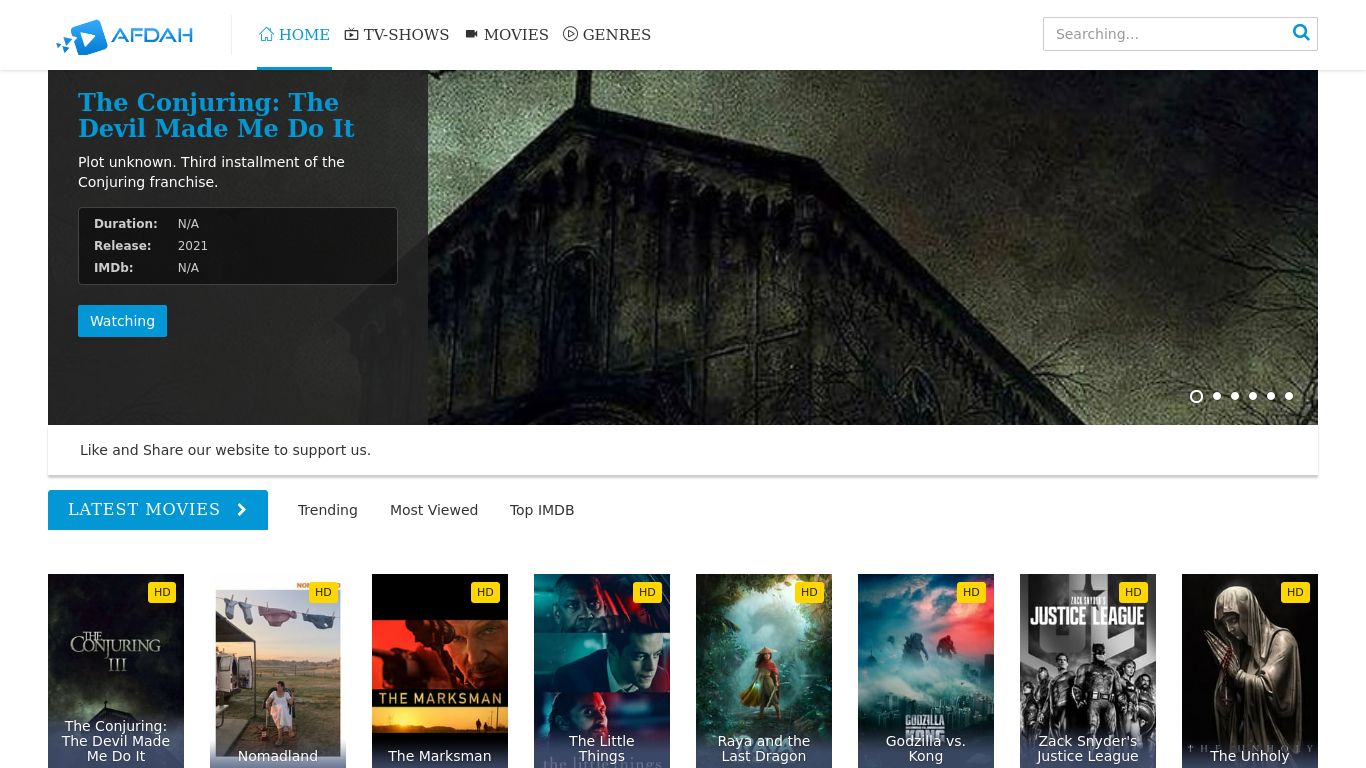The width and height of the screenshot is (1366, 768).
Task: Switch to the Top IMDB tab
Action: 541,510
